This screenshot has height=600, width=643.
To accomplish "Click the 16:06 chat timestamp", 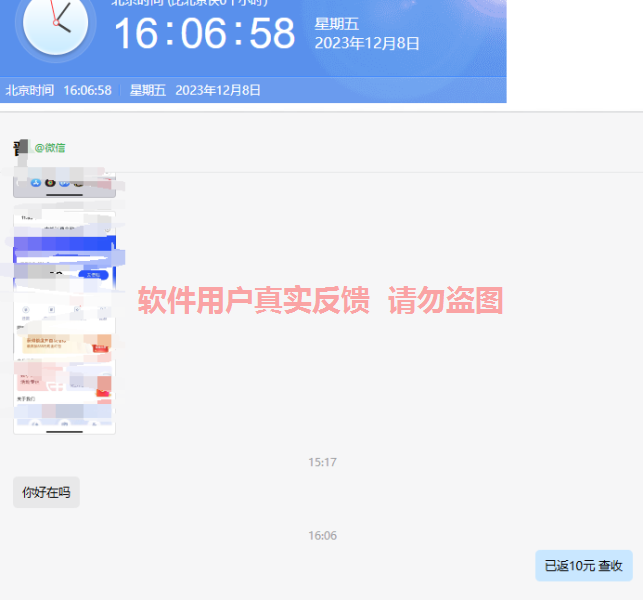I will coord(322,535).
